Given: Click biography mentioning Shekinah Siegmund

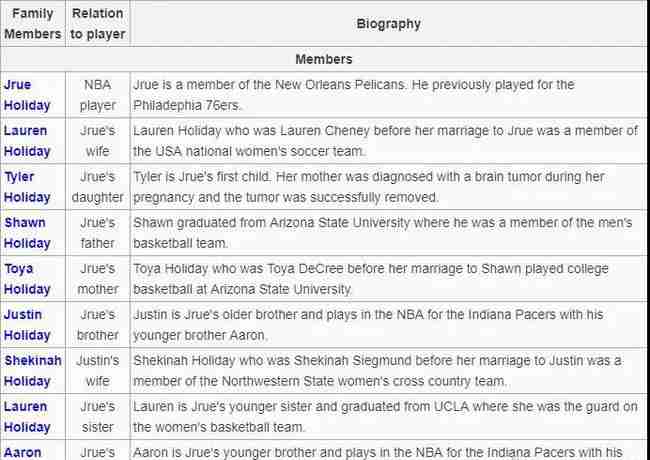Looking at the screenshot, I should (x=377, y=371).
